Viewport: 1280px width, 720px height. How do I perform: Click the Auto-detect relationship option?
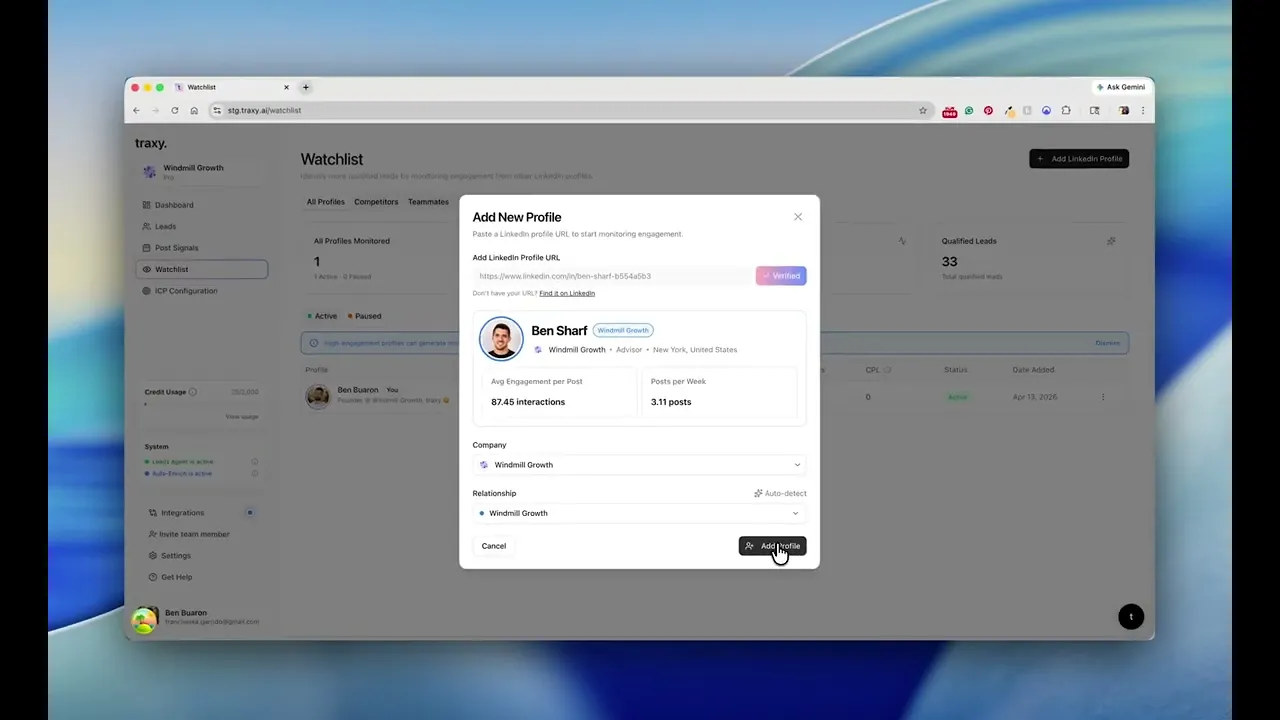[780, 493]
